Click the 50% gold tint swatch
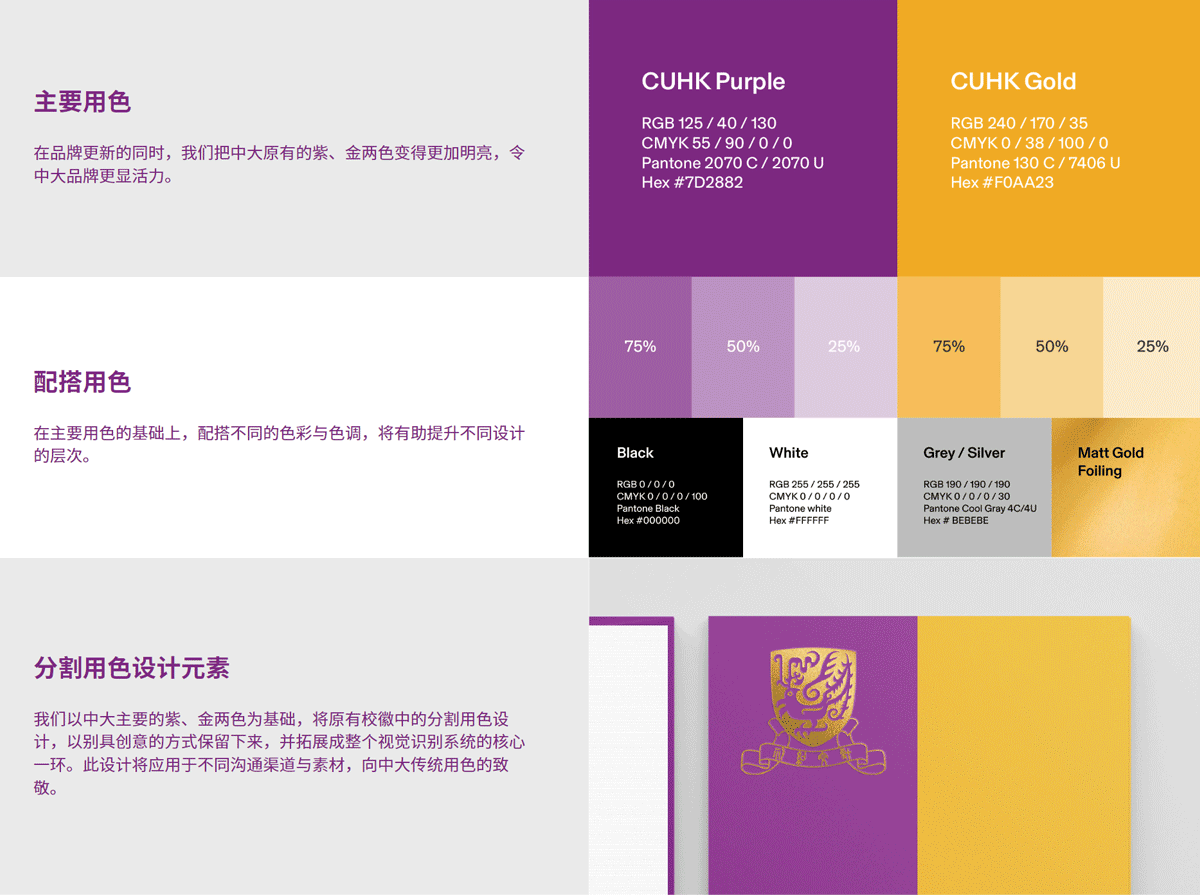Image resolution: width=1200 pixels, height=895 pixels. point(1051,346)
